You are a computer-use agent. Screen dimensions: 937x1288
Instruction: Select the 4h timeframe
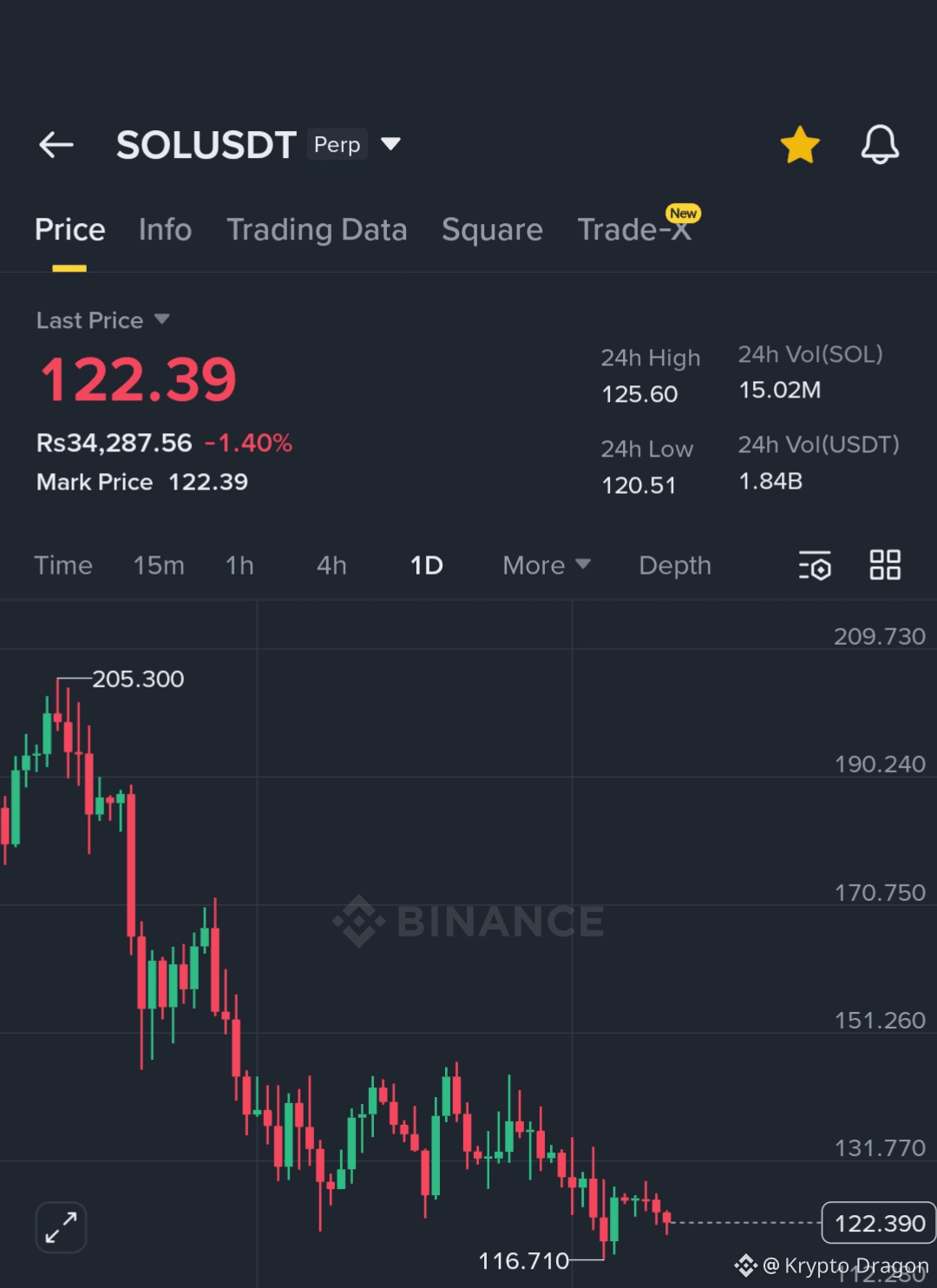coord(331,565)
